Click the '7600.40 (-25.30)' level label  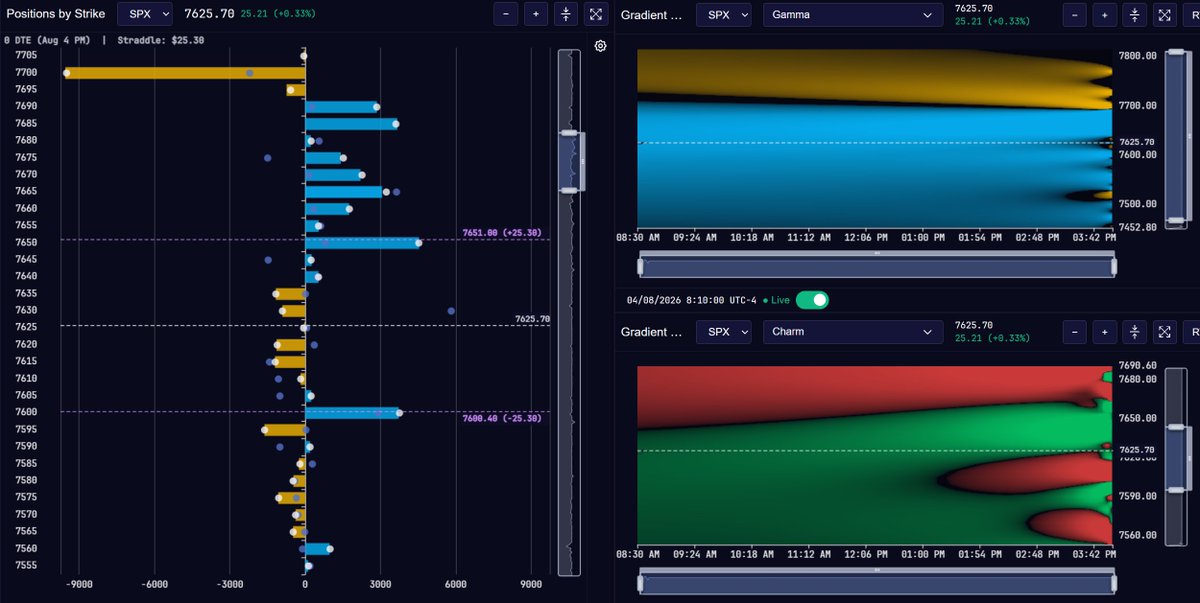pyautogui.click(x=501, y=418)
